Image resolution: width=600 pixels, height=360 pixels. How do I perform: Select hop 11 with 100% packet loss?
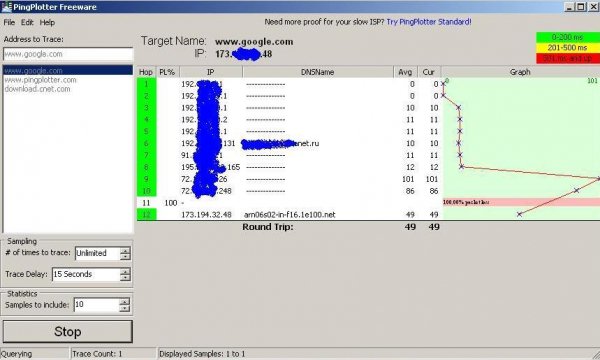coord(146,203)
